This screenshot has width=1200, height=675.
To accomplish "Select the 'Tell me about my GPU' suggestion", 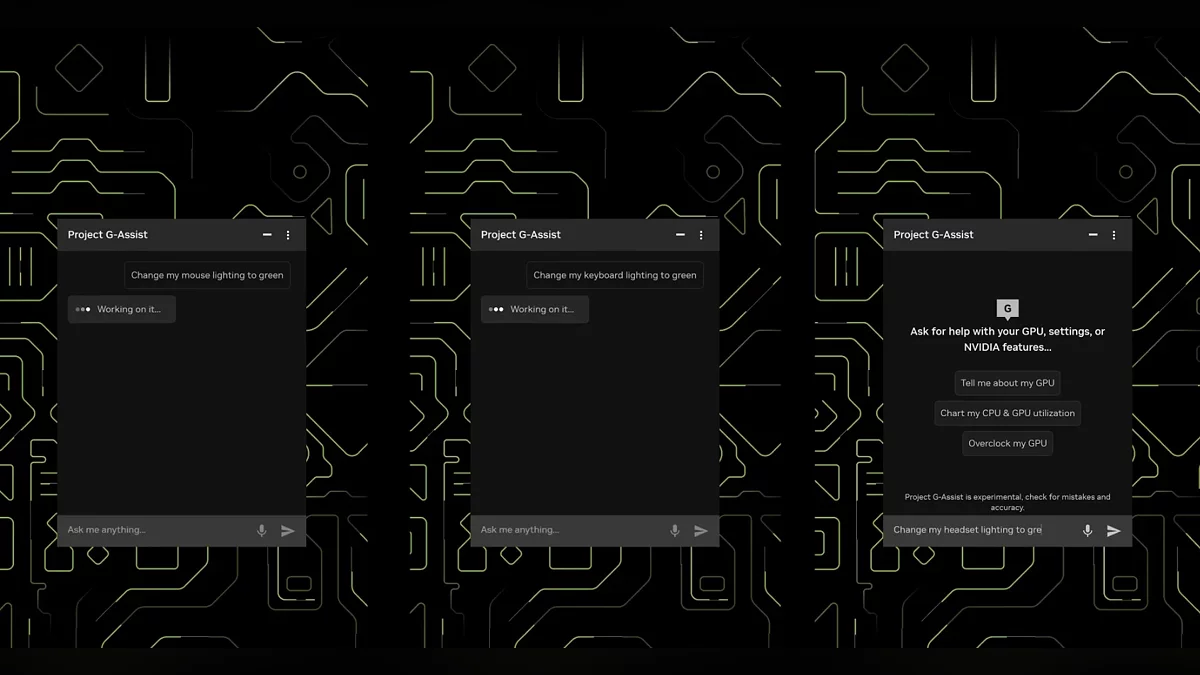I will coord(1007,383).
